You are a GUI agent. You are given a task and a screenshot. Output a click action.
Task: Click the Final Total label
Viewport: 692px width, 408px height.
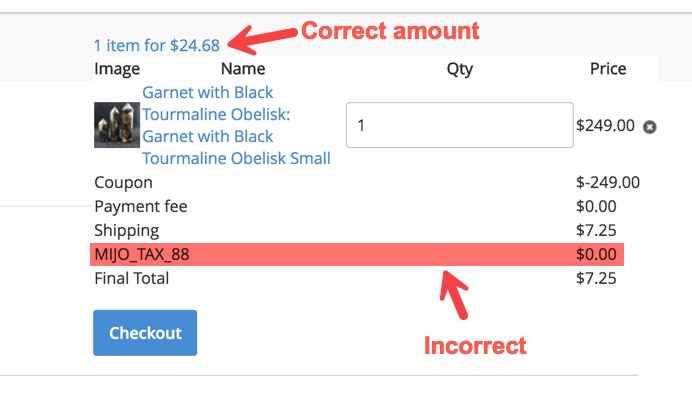(132, 278)
